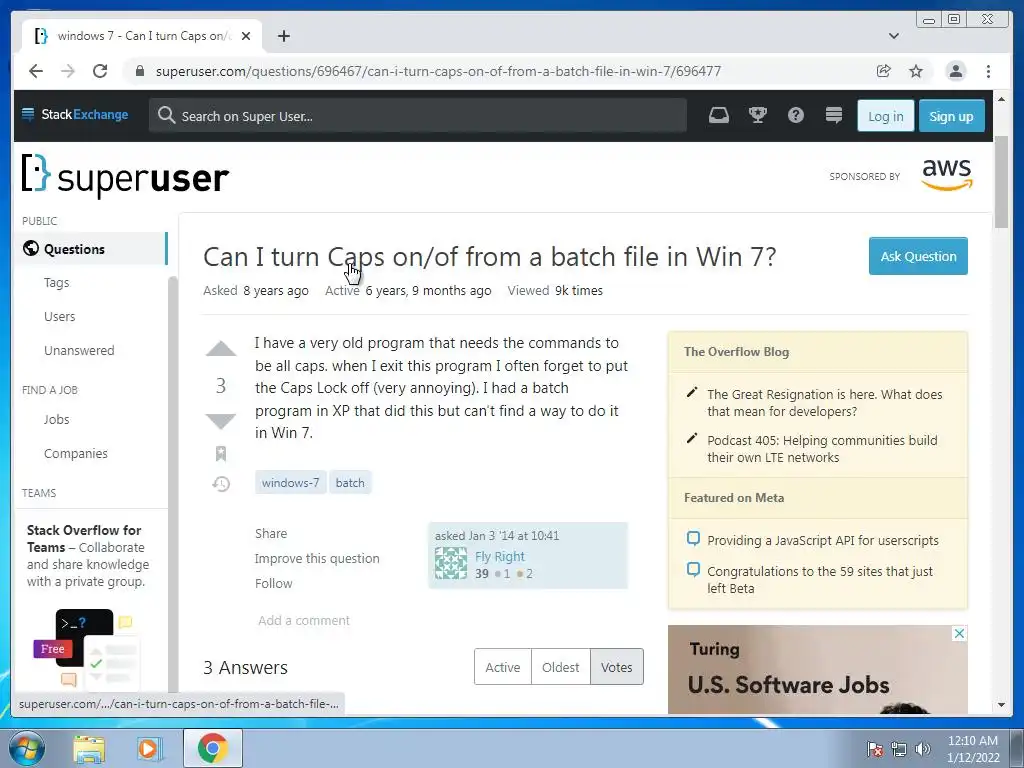Open Companies in the sidebar
Viewport: 1024px width, 768px height.
point(76,453)
